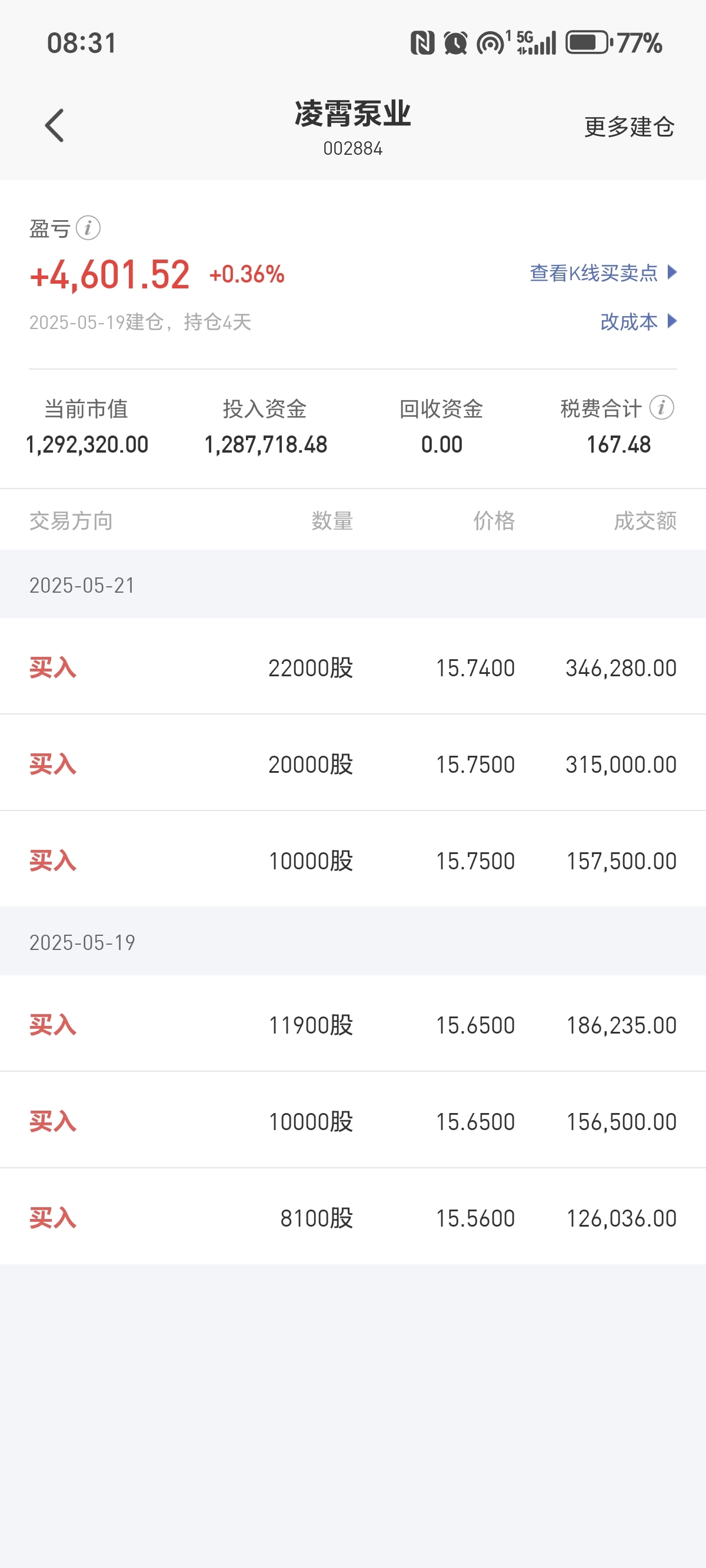Open 查看K线买卖点 link
Screen dimensions: 706x1568
coord(594,273)
